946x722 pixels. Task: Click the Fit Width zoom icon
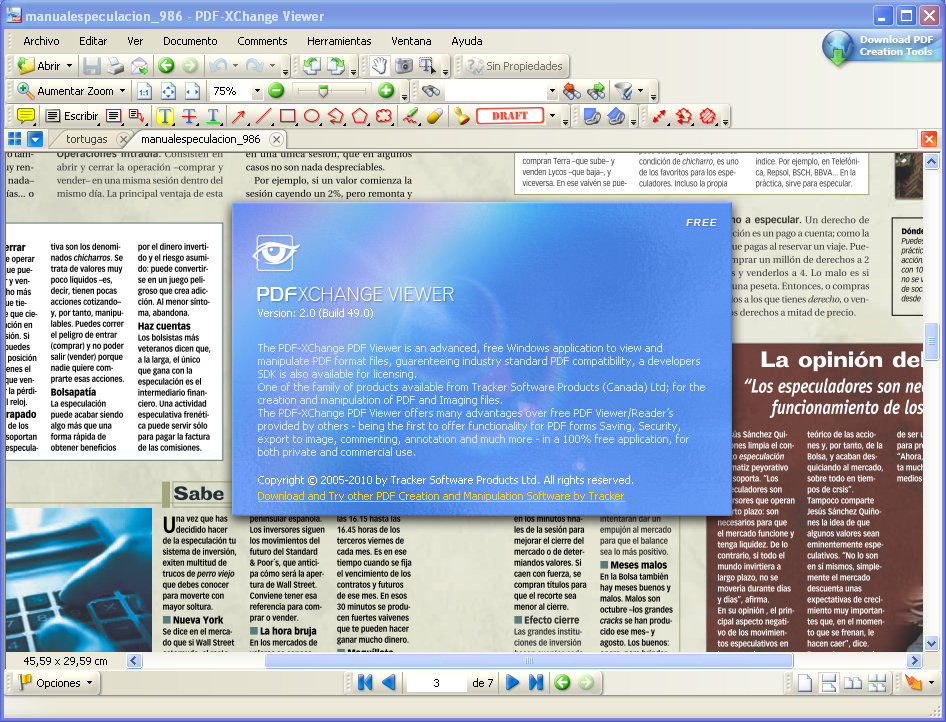[x=192, y=91]
